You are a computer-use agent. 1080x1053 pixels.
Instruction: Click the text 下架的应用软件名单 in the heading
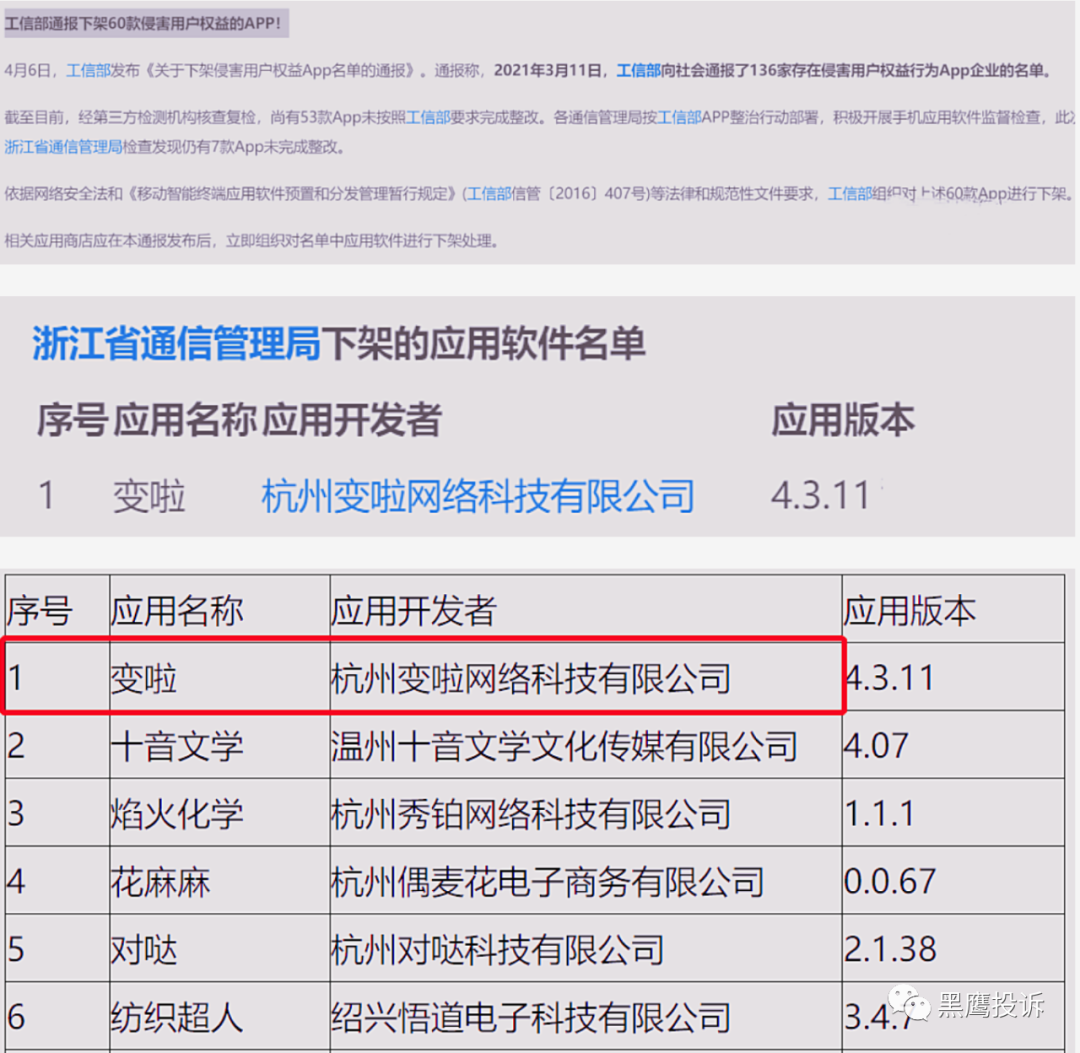click(x=484, y=343)
